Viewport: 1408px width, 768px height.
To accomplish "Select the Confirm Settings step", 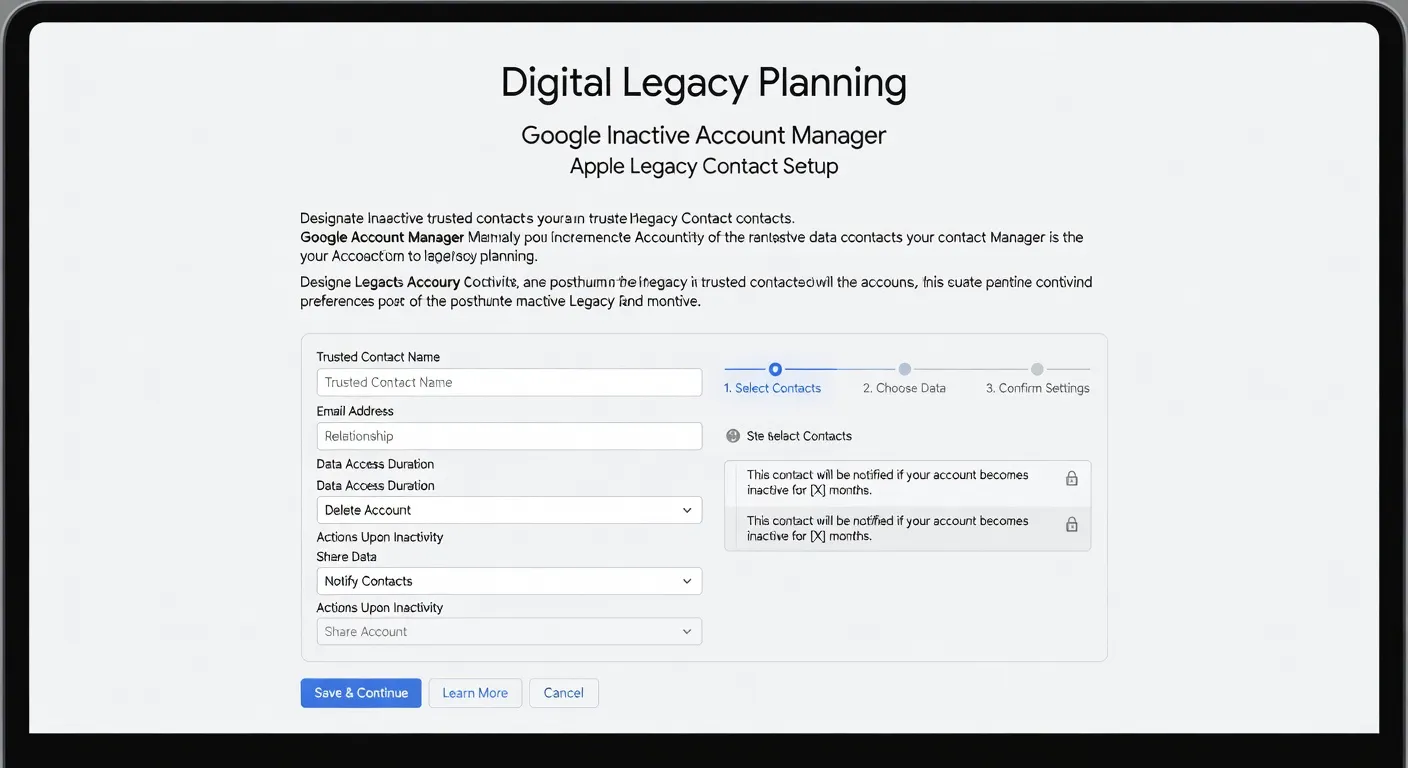I will 1037,388.
